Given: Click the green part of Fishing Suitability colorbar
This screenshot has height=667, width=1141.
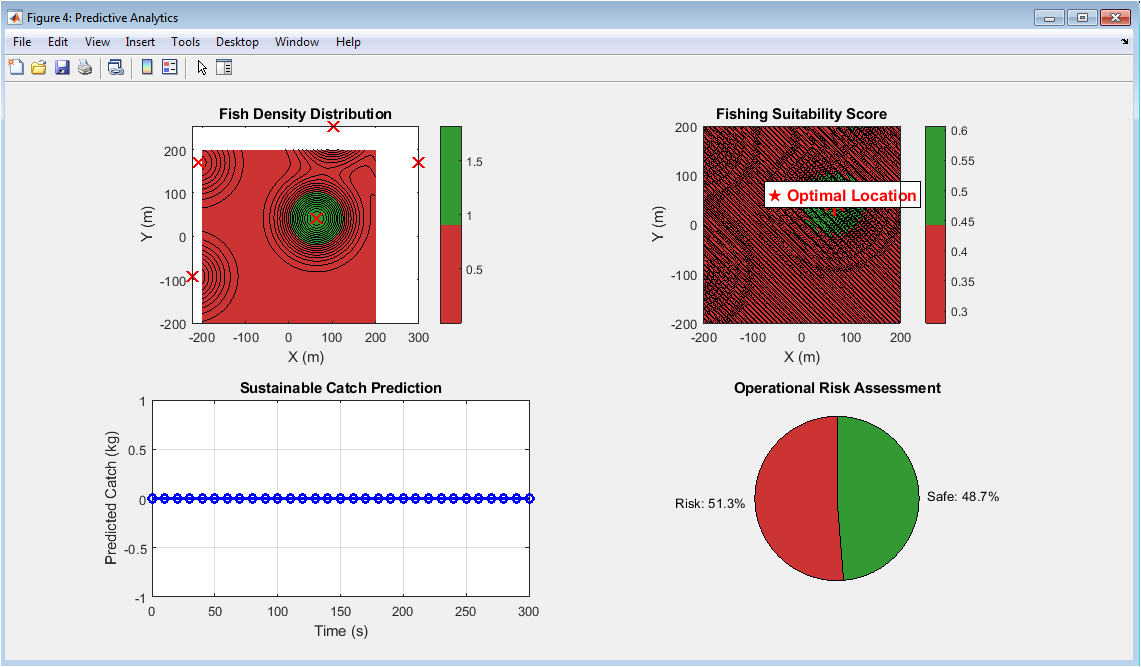Looking at the screenshot, I should pyautogui.click(x=935, y=175).
